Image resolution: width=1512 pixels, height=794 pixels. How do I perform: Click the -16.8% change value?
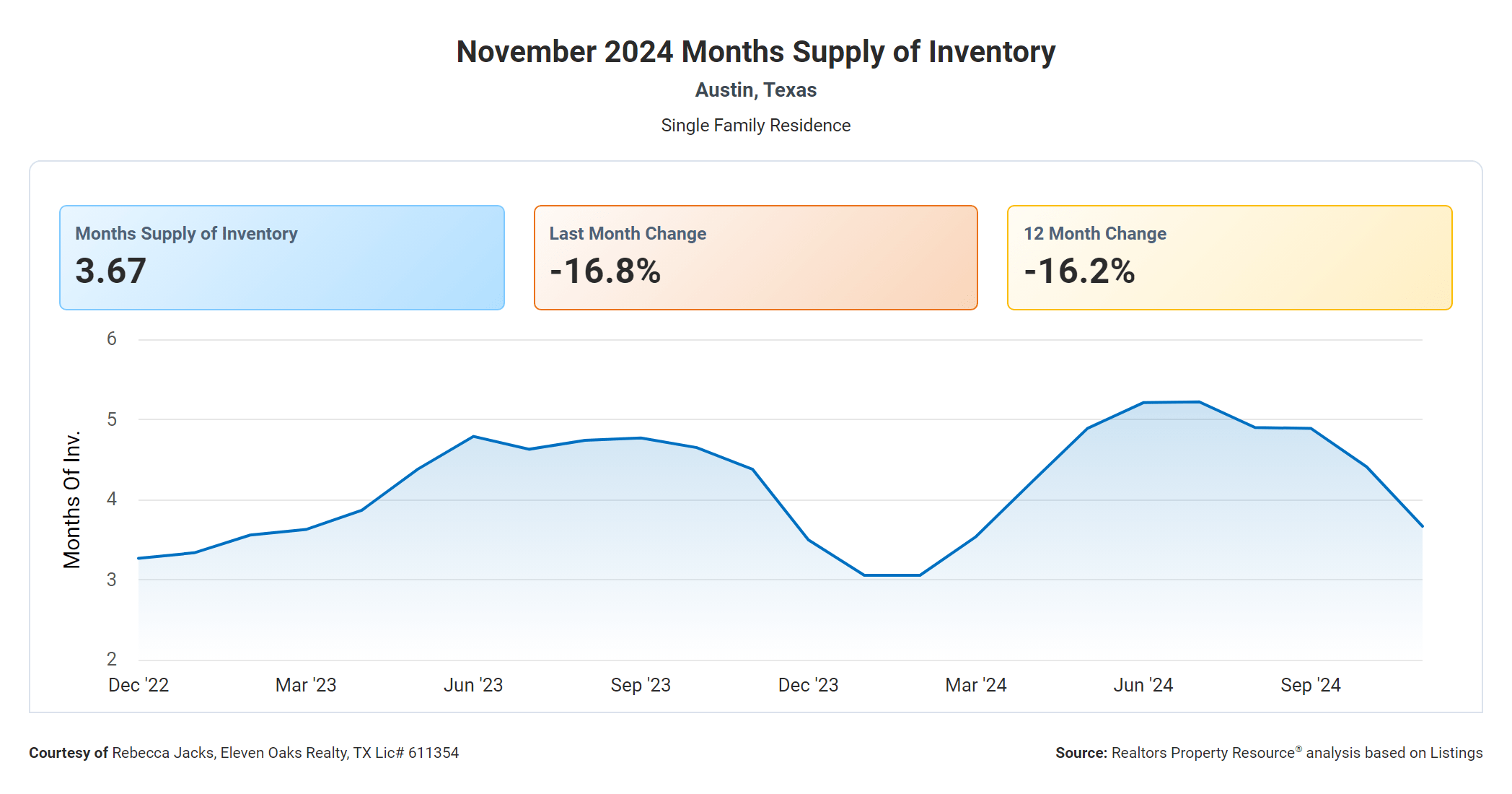pyautogui.click(x=605, y=271)
